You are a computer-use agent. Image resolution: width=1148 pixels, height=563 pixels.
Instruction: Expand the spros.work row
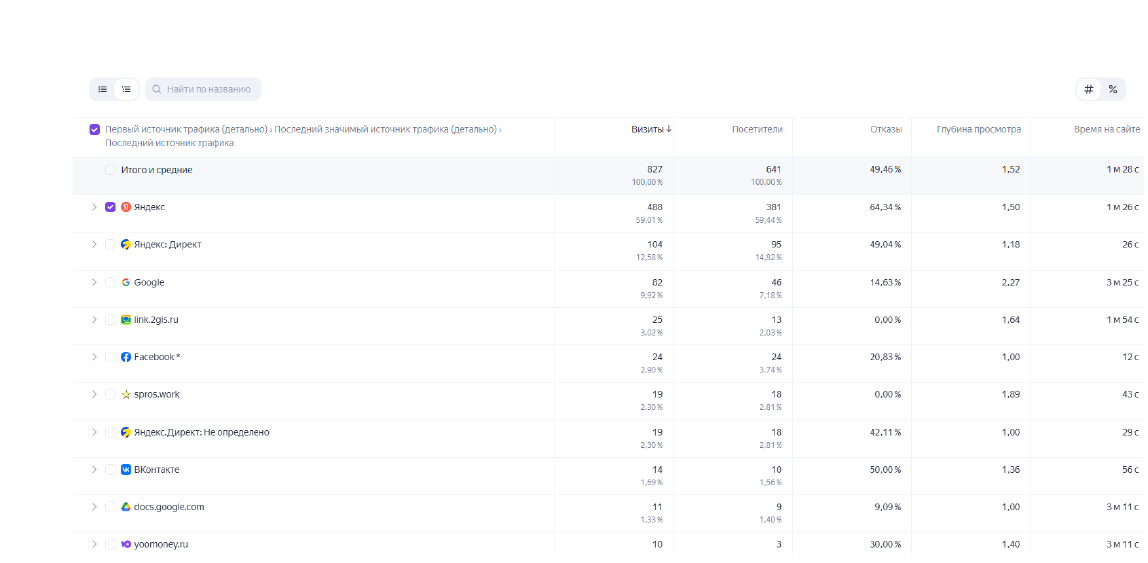click(94, 395)
